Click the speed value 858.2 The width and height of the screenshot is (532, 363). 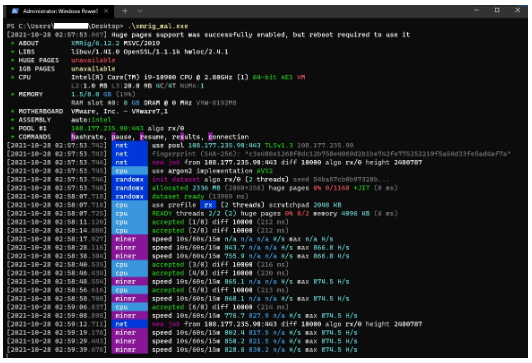[x=234, y=341]
